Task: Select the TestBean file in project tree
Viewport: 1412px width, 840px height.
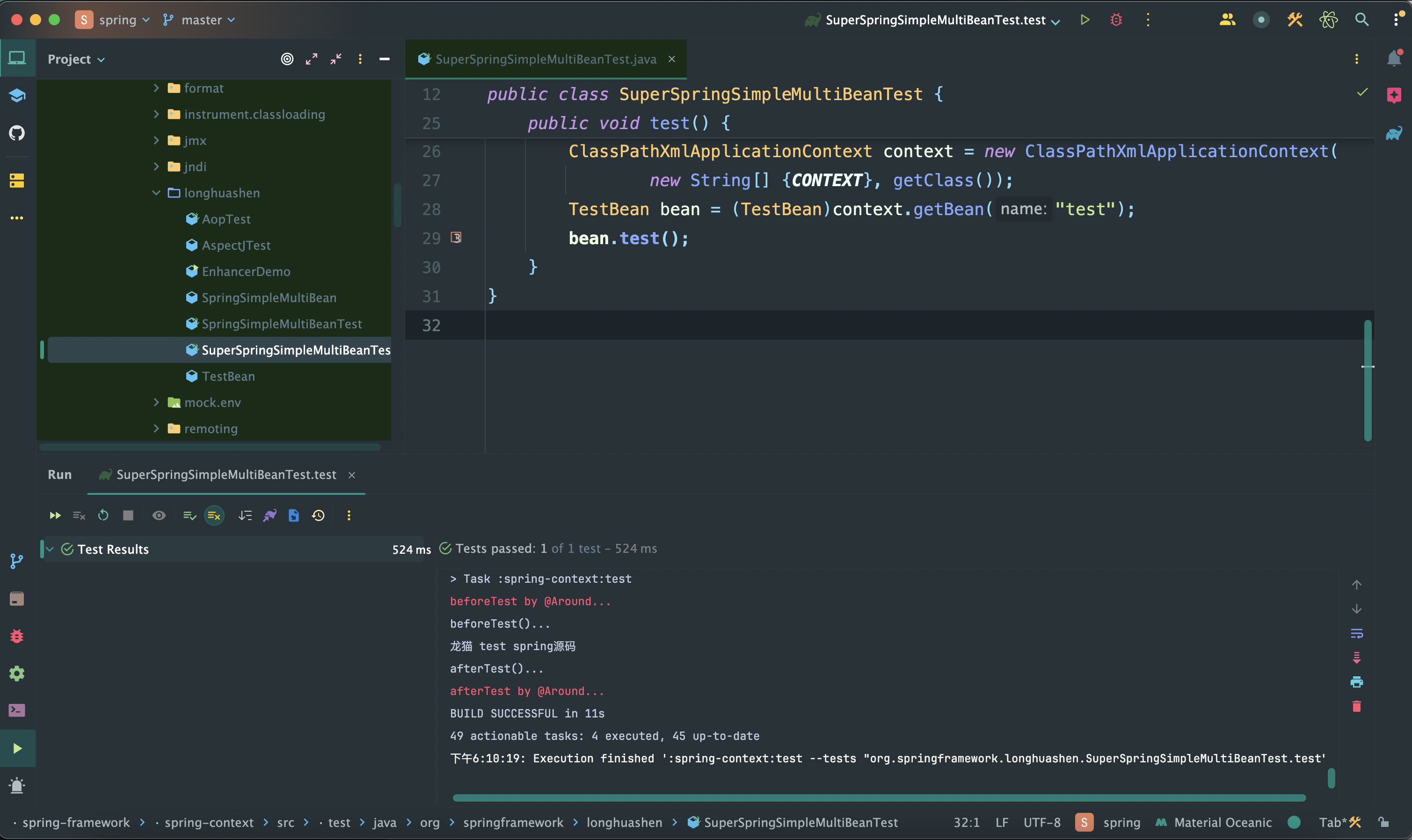Action: coord(227,376)
